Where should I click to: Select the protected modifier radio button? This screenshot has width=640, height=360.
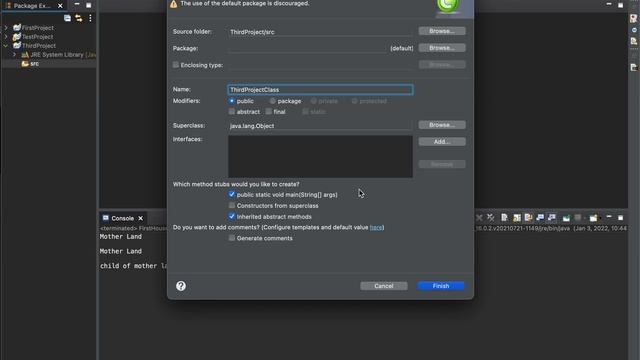pyautogui.click(x=354, y=101)
